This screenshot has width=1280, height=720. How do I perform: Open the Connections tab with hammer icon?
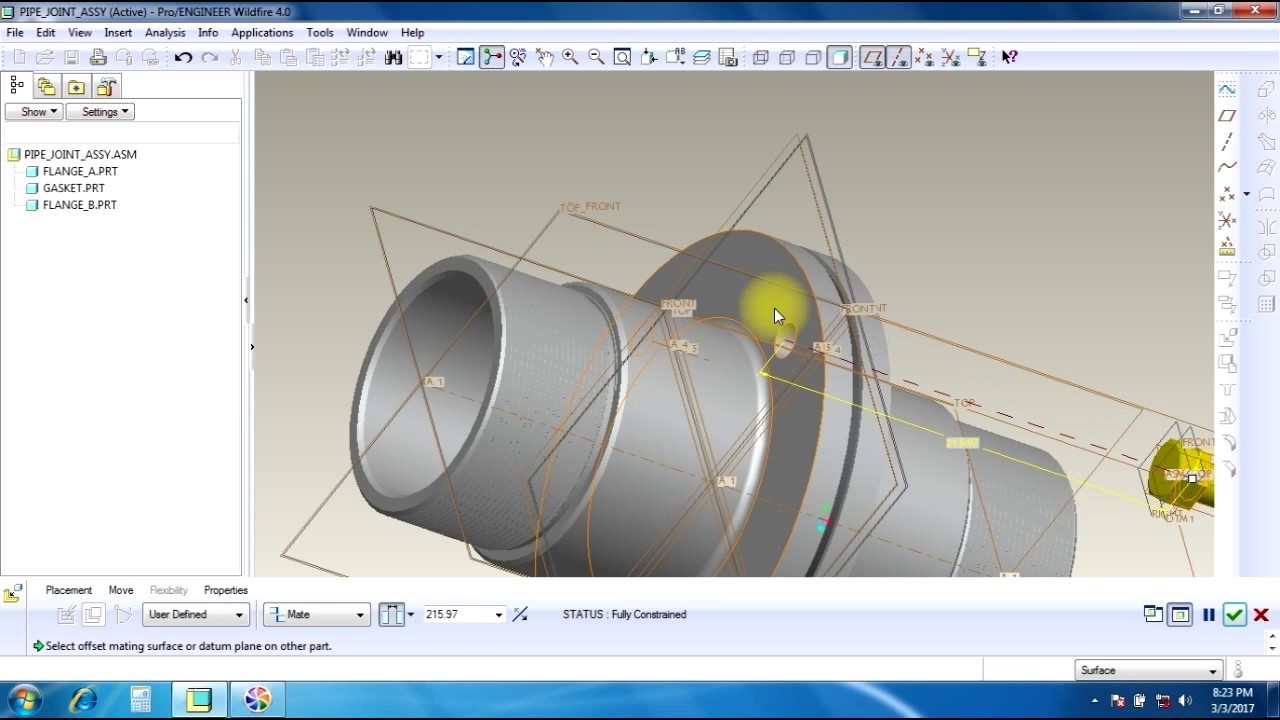pyautogui.click(x=106, y=87)
